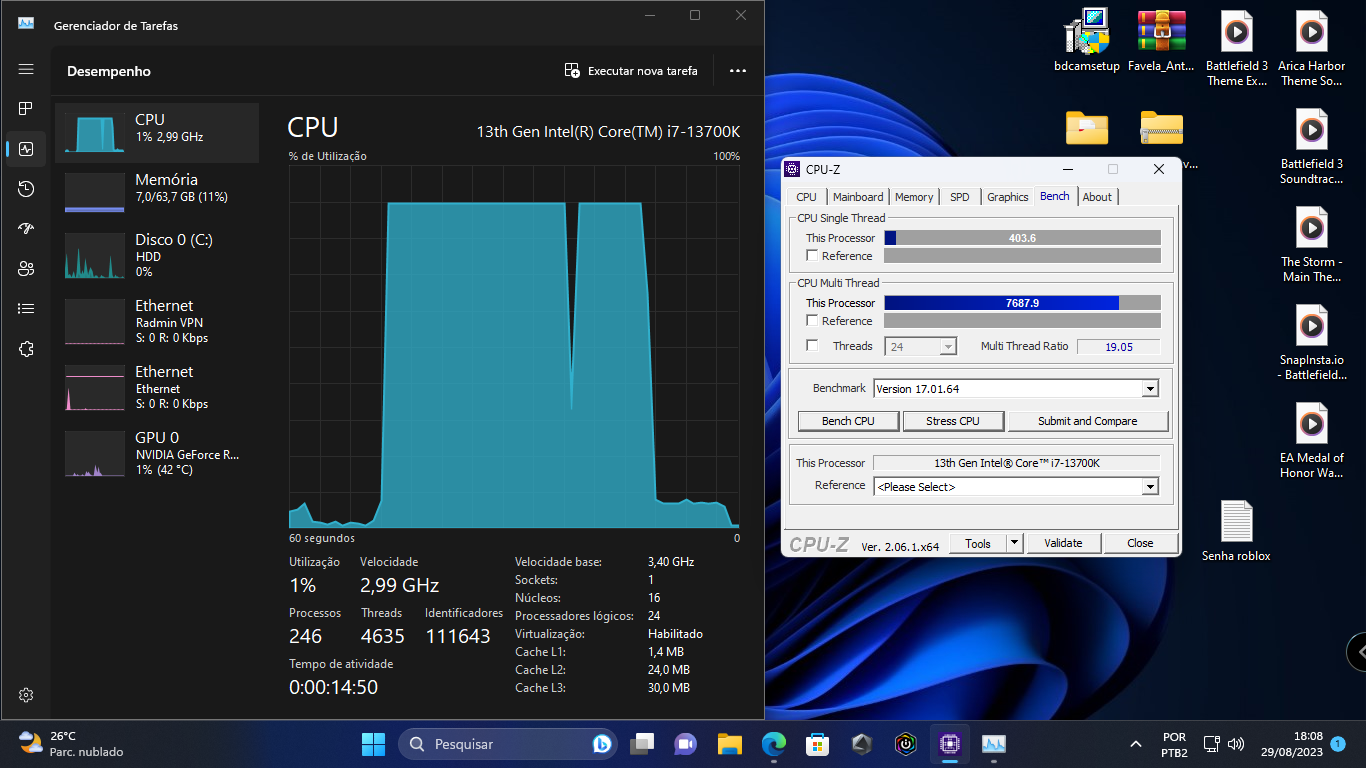Switch to CPU tab in CPU-Z
1366x768 pixels.
coord(806,197)
